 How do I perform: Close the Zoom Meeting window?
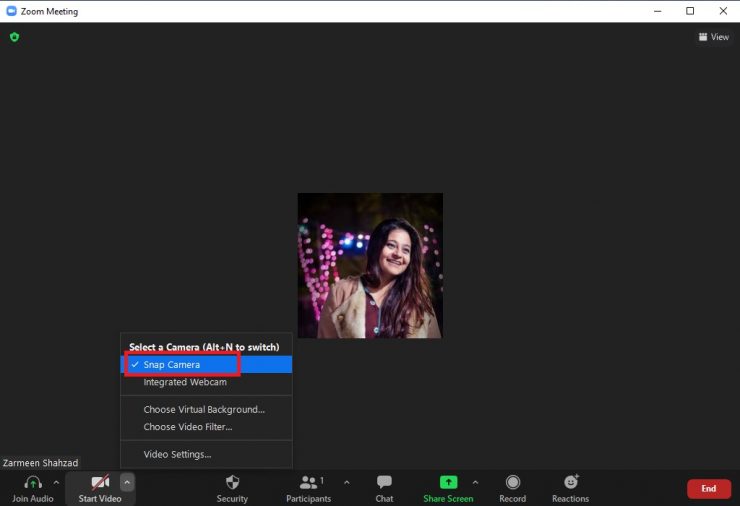pos(723,11)
